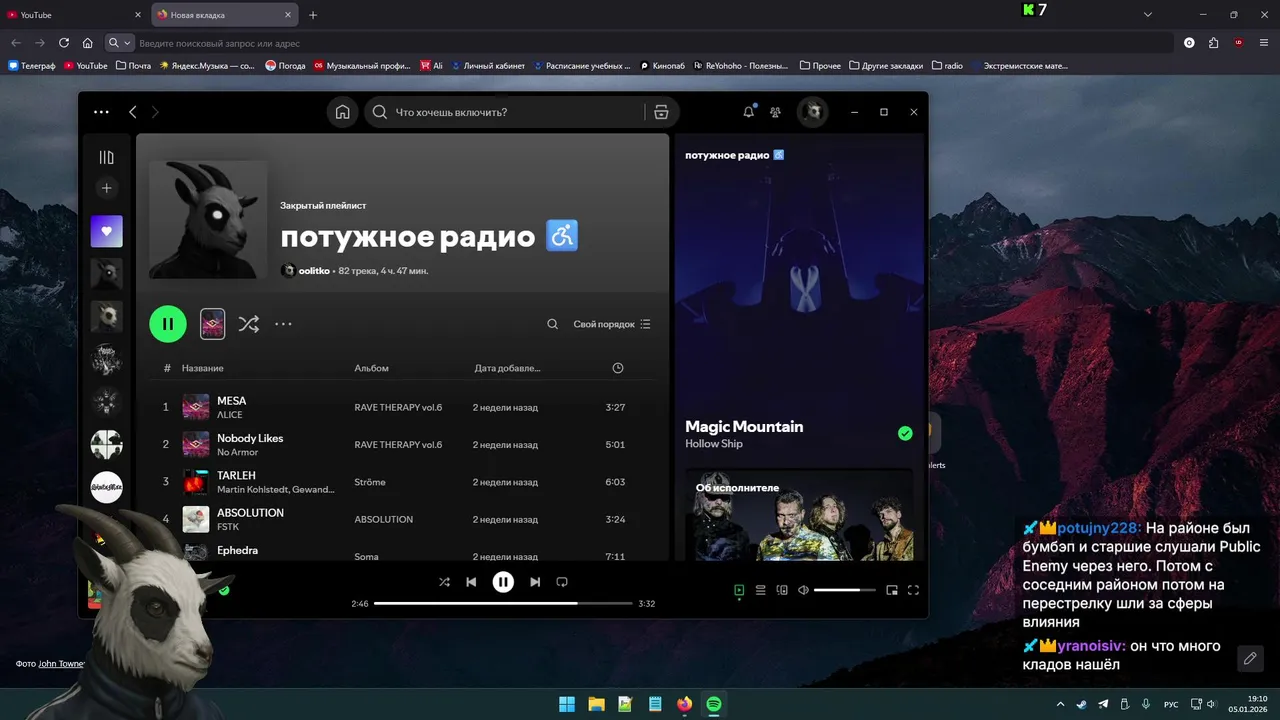This screenshot has width=1280, height=720.
Task: Open Liked Songs heart playlist
Action: 107,231
